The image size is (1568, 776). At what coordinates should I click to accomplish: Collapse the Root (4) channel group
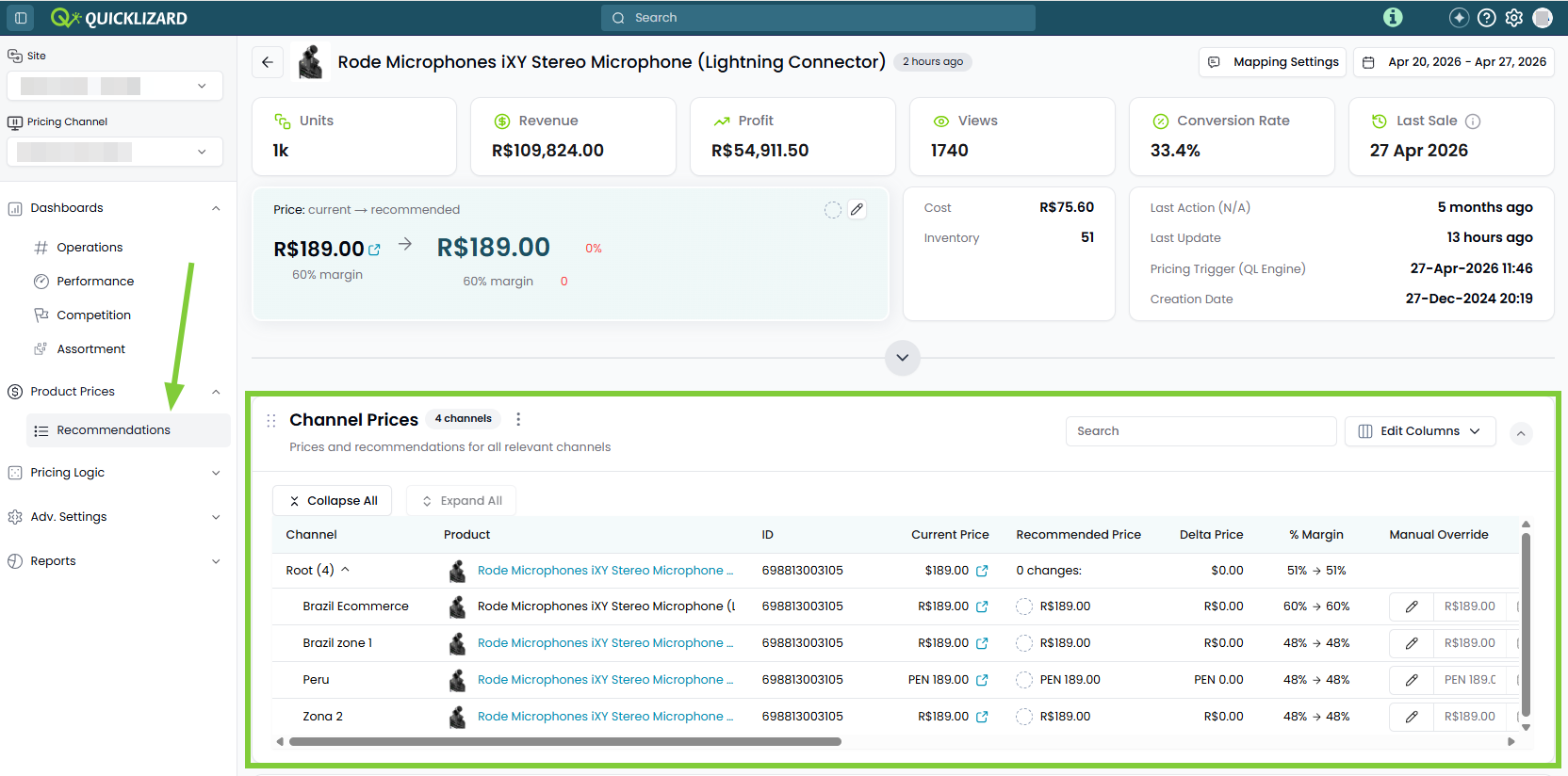345,570
